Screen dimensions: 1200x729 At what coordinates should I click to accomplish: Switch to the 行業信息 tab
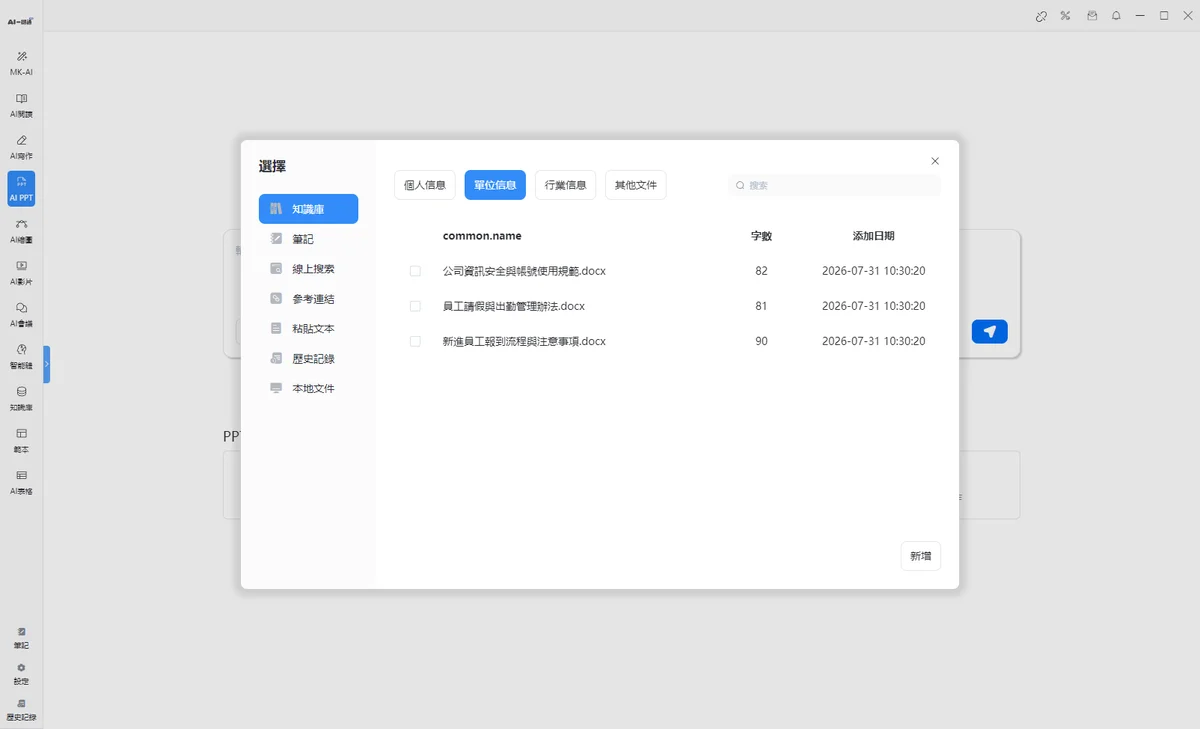[566, 185]
